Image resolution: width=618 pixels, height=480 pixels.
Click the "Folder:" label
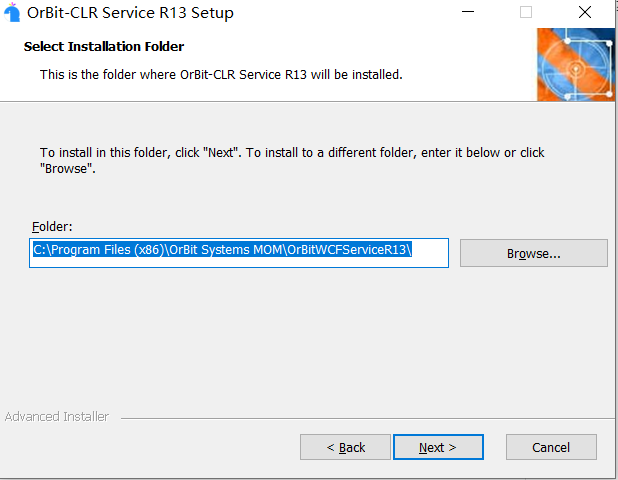[x=52, y=227]
